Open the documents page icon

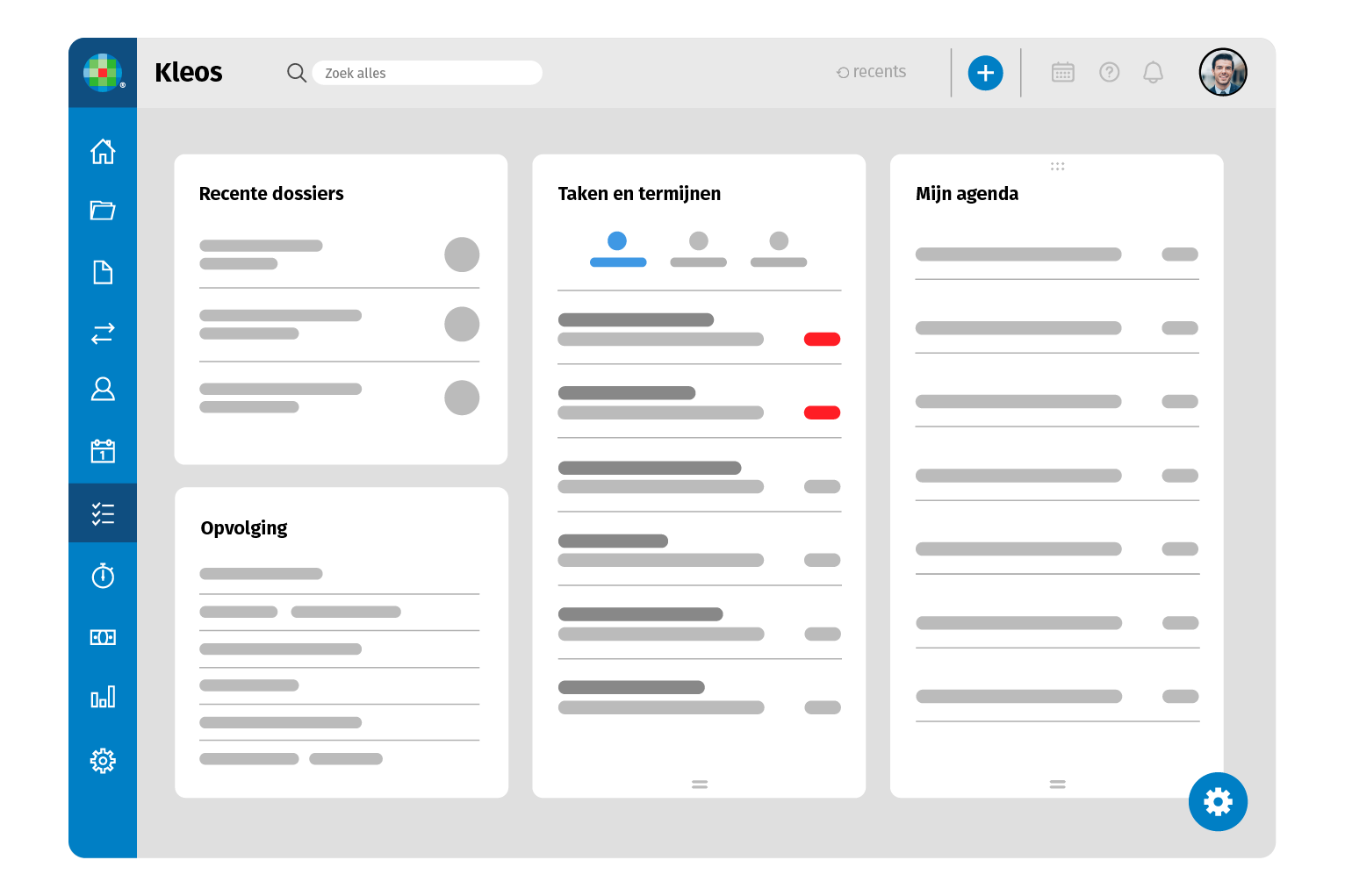pos(103,272)
